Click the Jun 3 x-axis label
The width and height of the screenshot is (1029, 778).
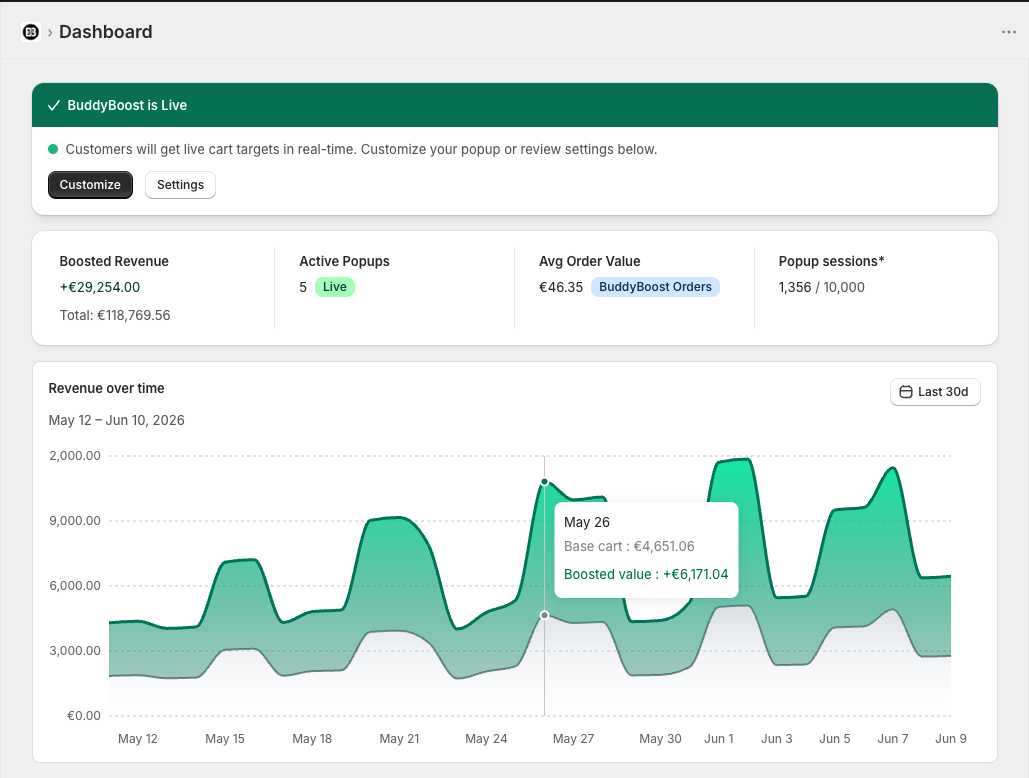777,739
